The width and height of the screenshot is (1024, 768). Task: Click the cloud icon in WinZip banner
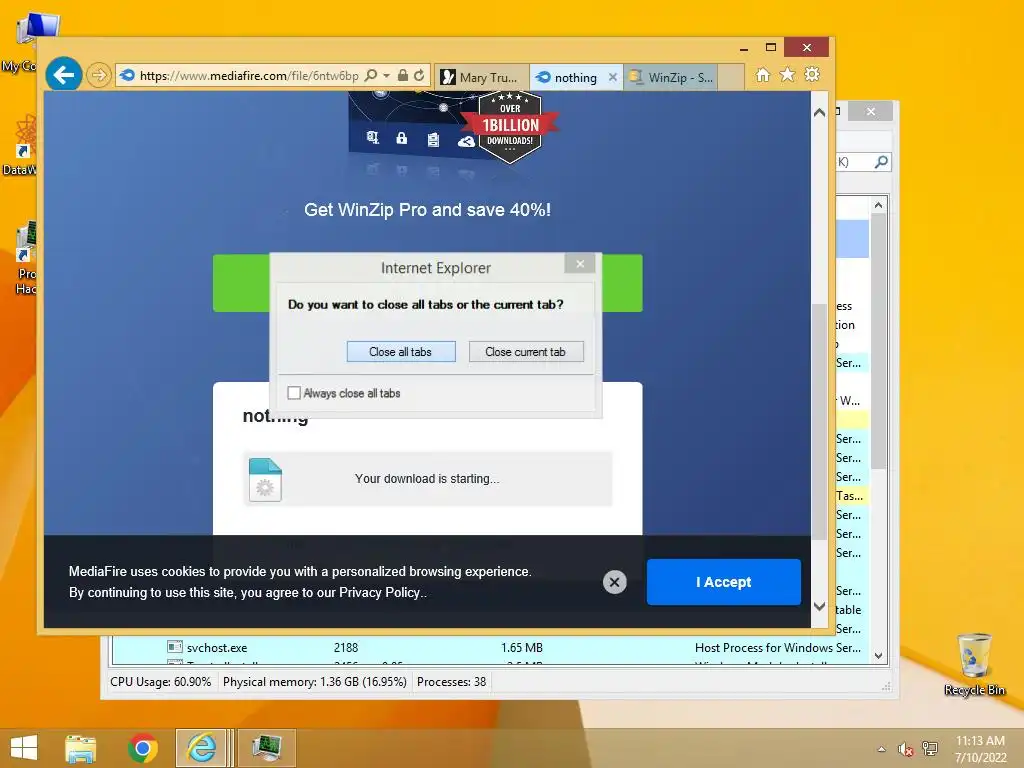pyautogui.click(x=465, y=141)
